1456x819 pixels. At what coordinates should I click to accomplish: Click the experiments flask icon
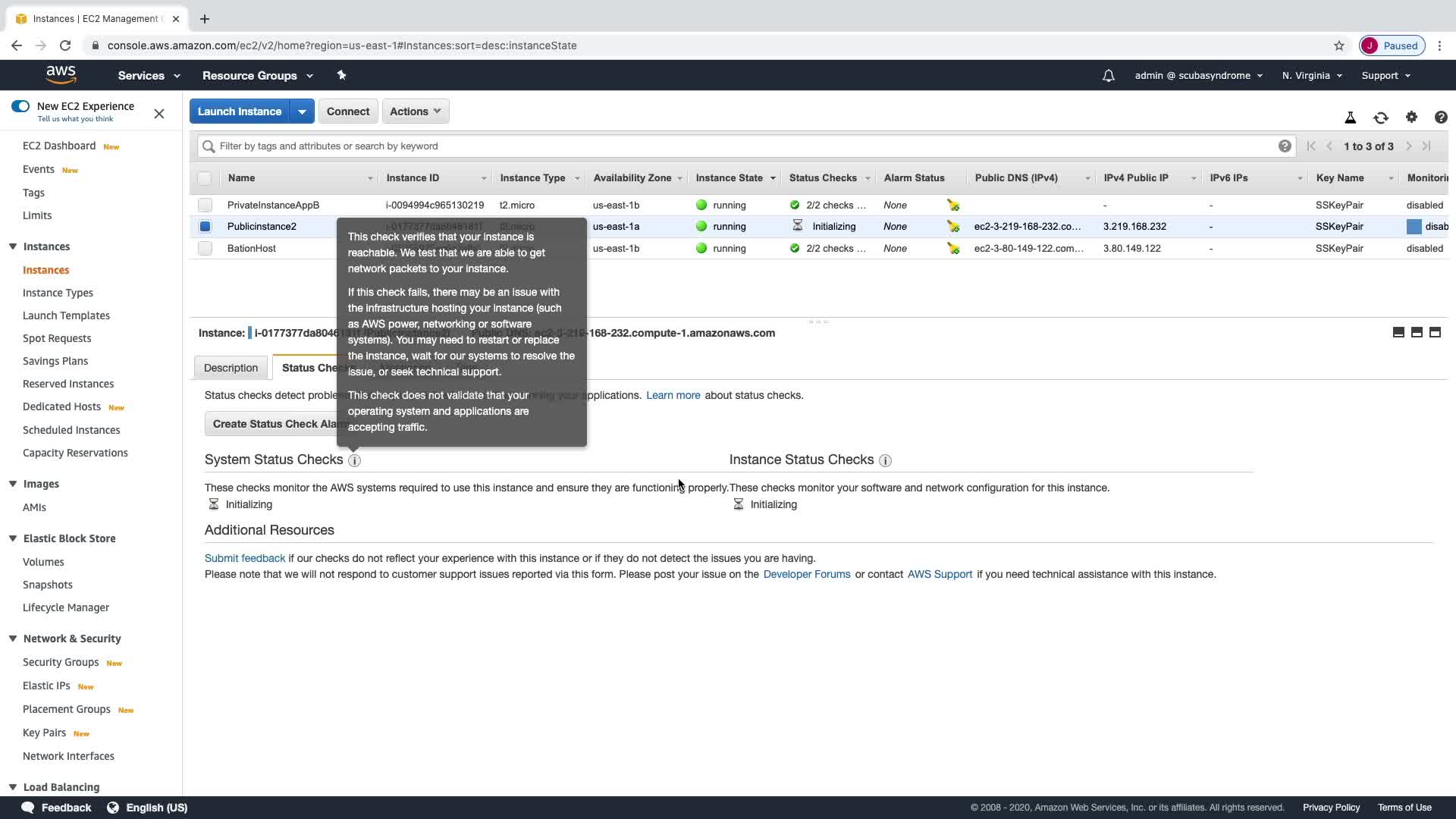coord(1350,118)
